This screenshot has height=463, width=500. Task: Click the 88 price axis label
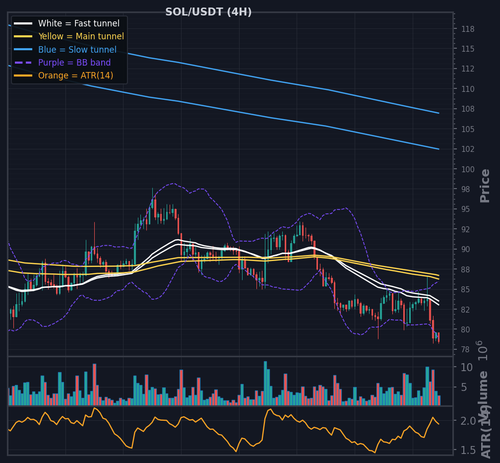(x=466, y=269)
